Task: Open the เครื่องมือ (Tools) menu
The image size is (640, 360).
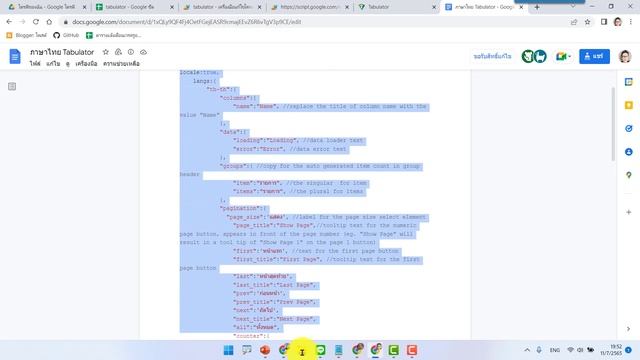Action: (86, 63)
